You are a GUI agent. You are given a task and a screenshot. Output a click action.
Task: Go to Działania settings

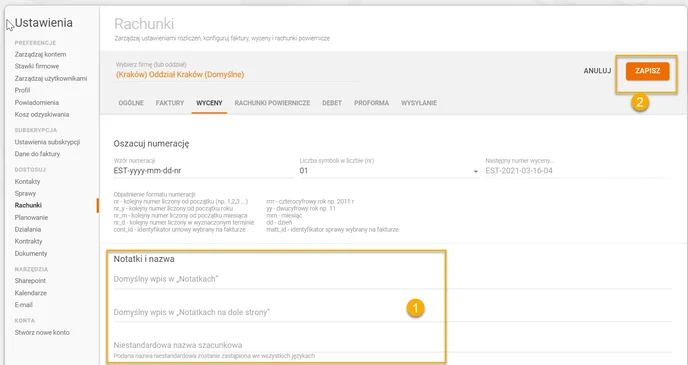click(x=28, y=229)
